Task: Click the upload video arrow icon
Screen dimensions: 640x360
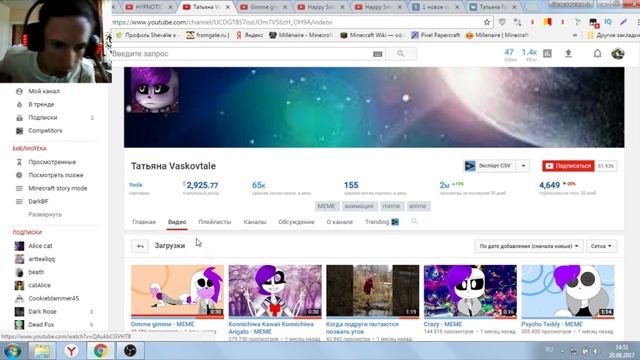Action: coord(568,53)
